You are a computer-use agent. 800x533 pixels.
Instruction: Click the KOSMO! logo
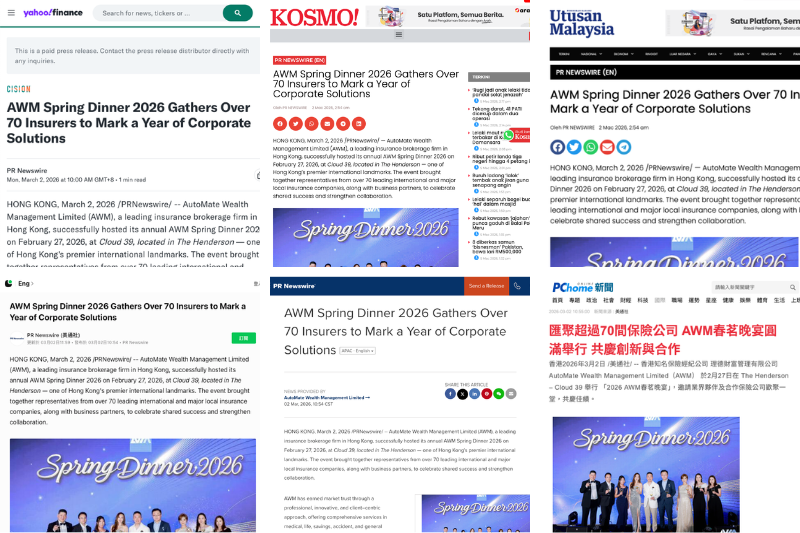point(314,18)
